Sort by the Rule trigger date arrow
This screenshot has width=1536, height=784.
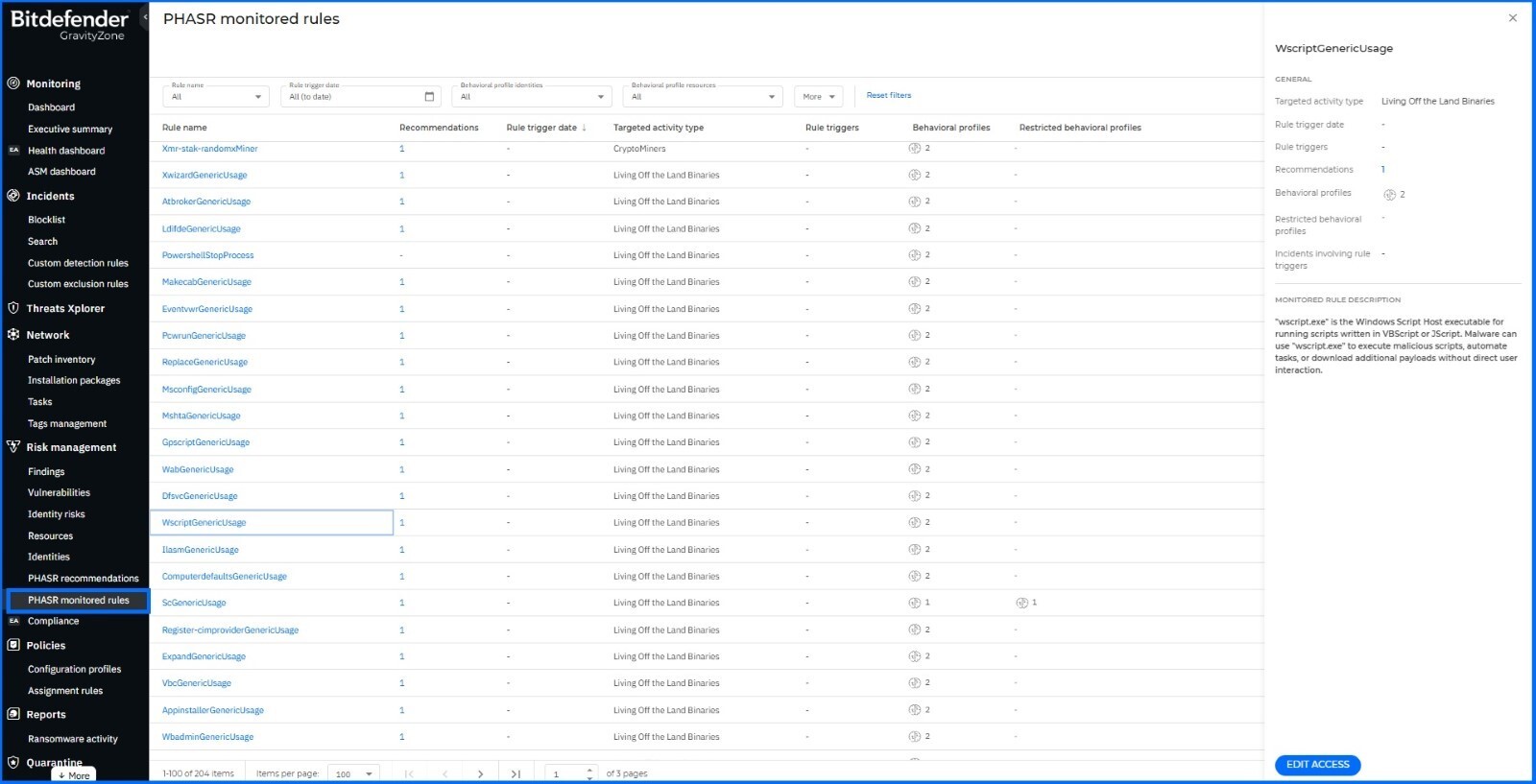point(584,128)
